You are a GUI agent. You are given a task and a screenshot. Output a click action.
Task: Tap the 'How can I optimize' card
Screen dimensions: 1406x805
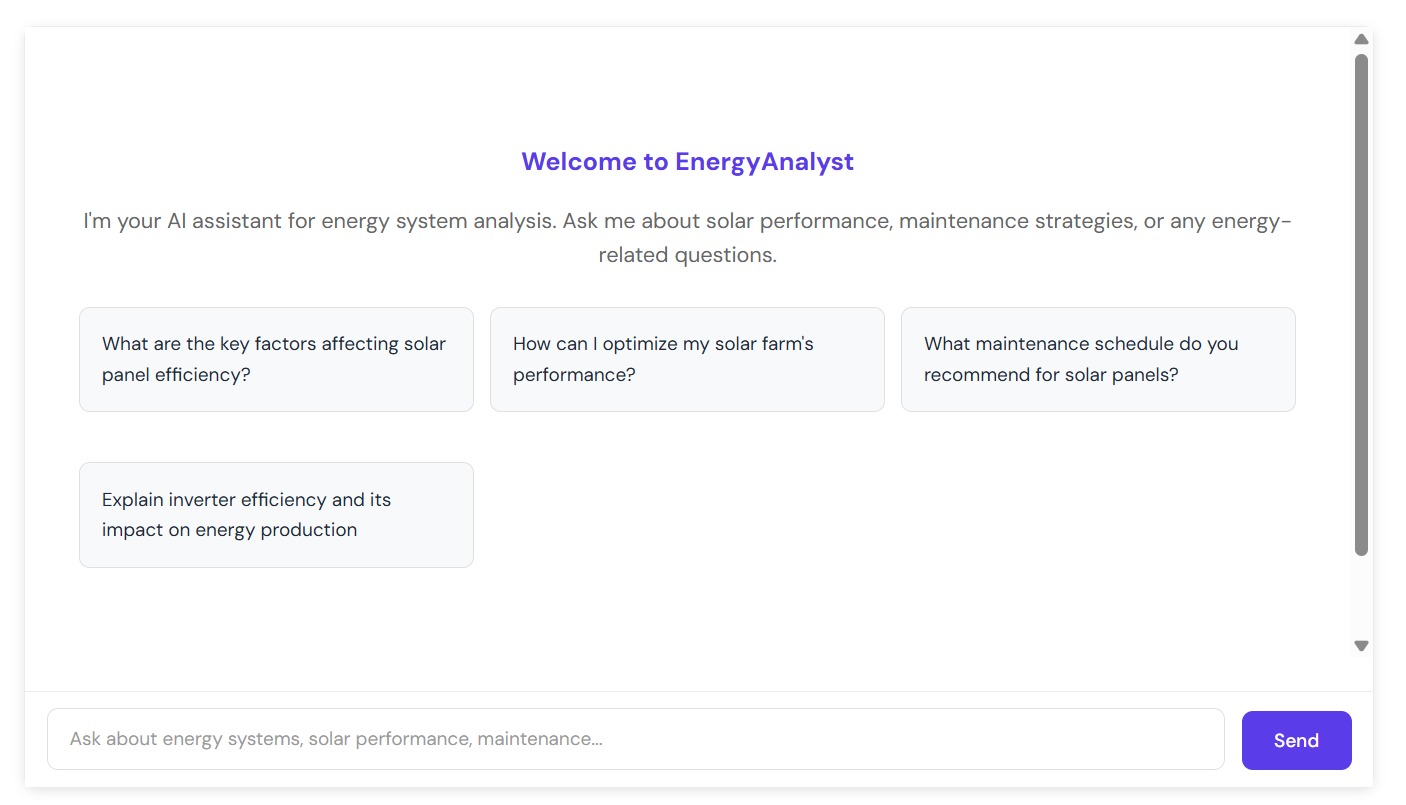687,359
